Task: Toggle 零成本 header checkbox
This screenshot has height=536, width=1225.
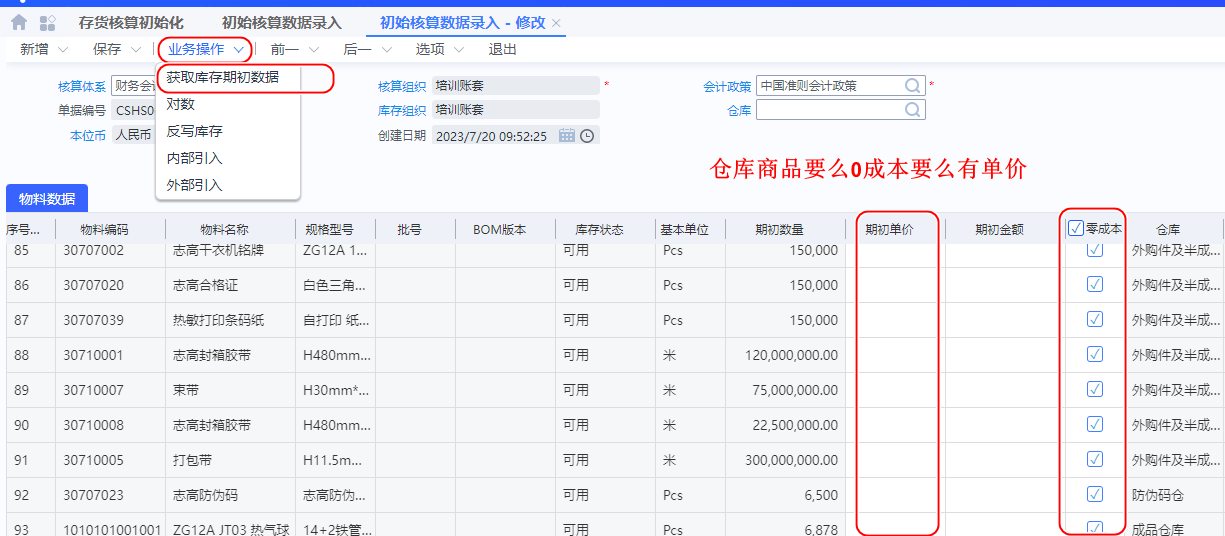Action: (x=1075, y=229)
